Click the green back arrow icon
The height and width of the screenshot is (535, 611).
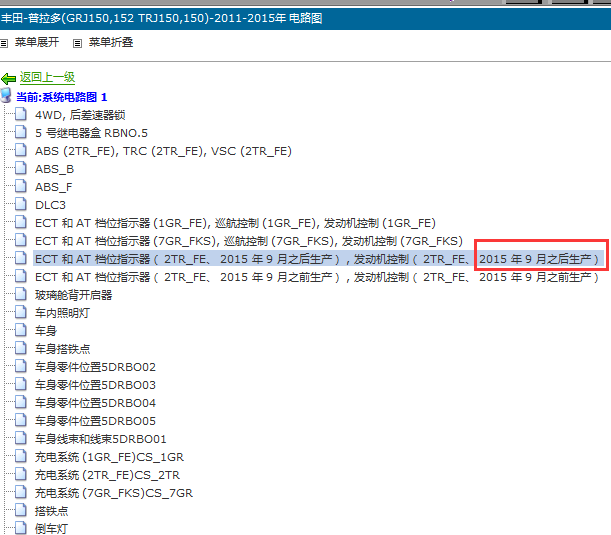point(8,79)
